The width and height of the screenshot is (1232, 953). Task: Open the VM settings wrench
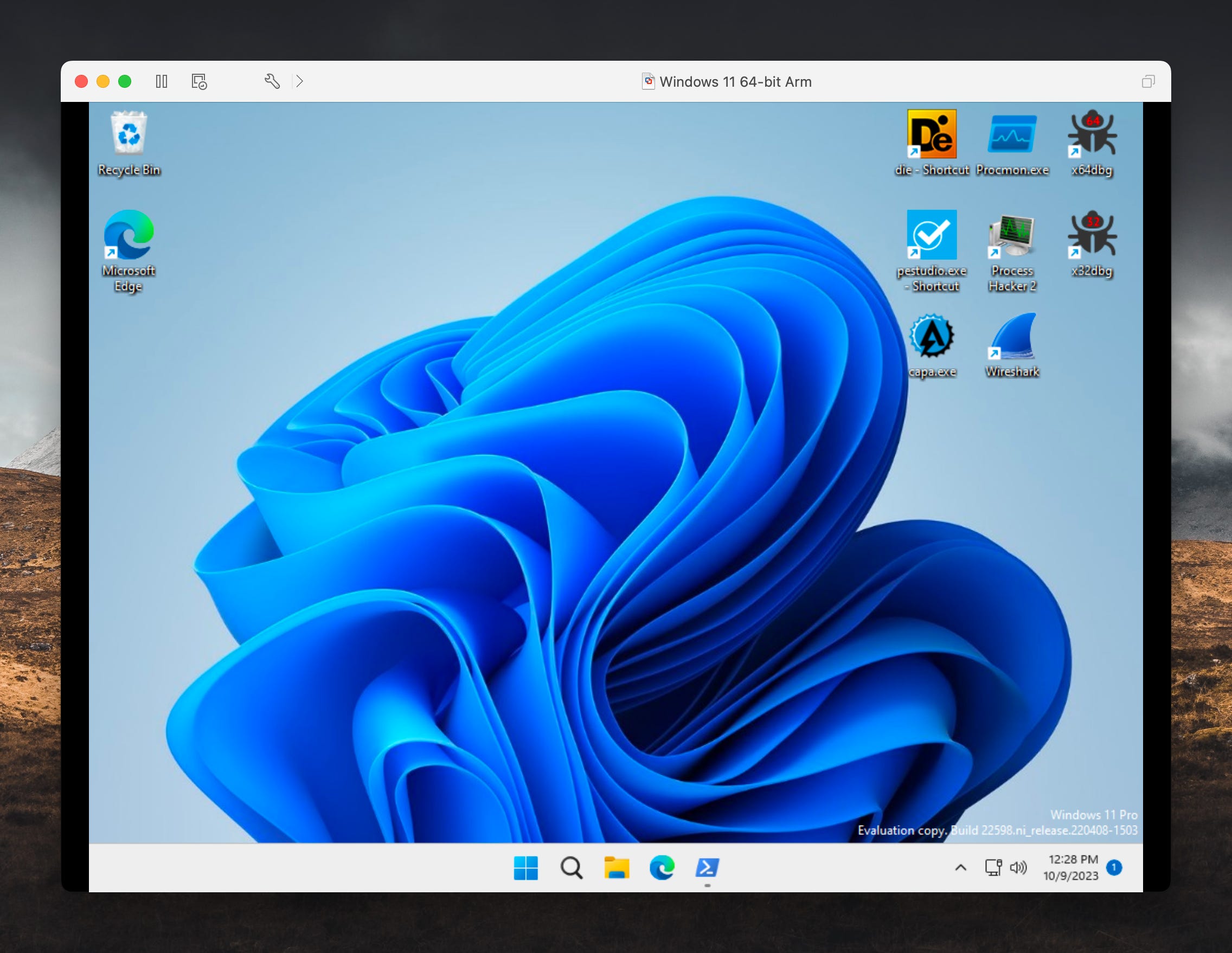click(x=272, y=82)
